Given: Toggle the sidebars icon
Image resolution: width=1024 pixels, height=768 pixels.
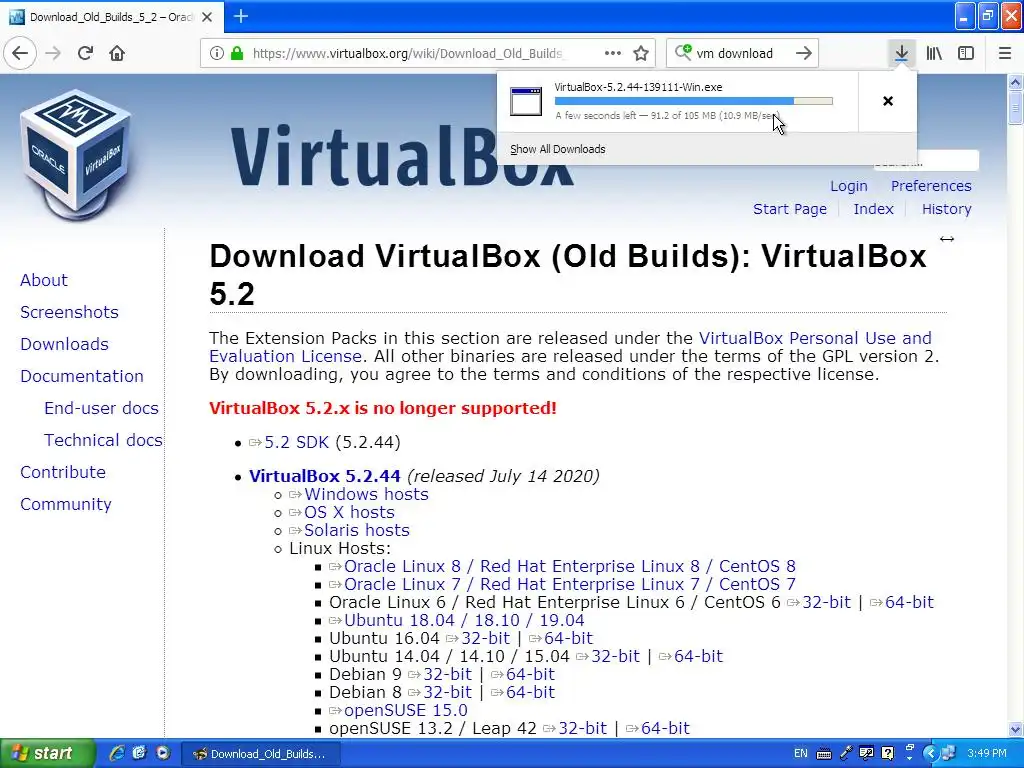Looking at the screenshot, I should click(966, 53).
